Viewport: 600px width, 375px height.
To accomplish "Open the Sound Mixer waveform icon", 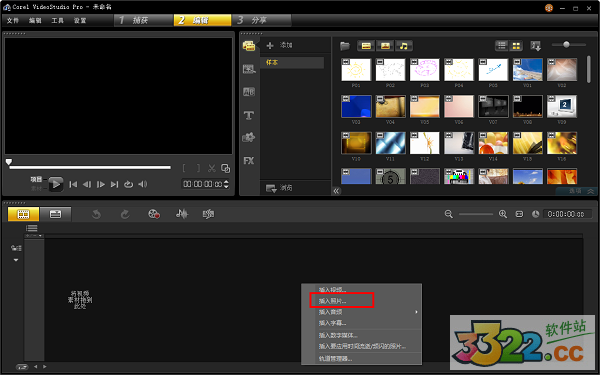I will (x=182, y=214).
